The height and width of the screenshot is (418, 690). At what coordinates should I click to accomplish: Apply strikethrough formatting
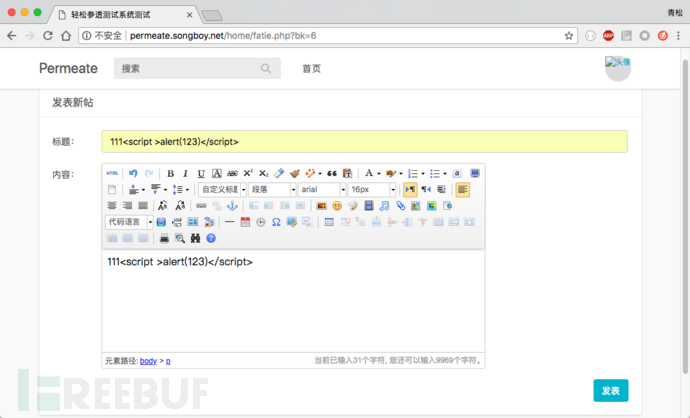(x=232, y=173)
